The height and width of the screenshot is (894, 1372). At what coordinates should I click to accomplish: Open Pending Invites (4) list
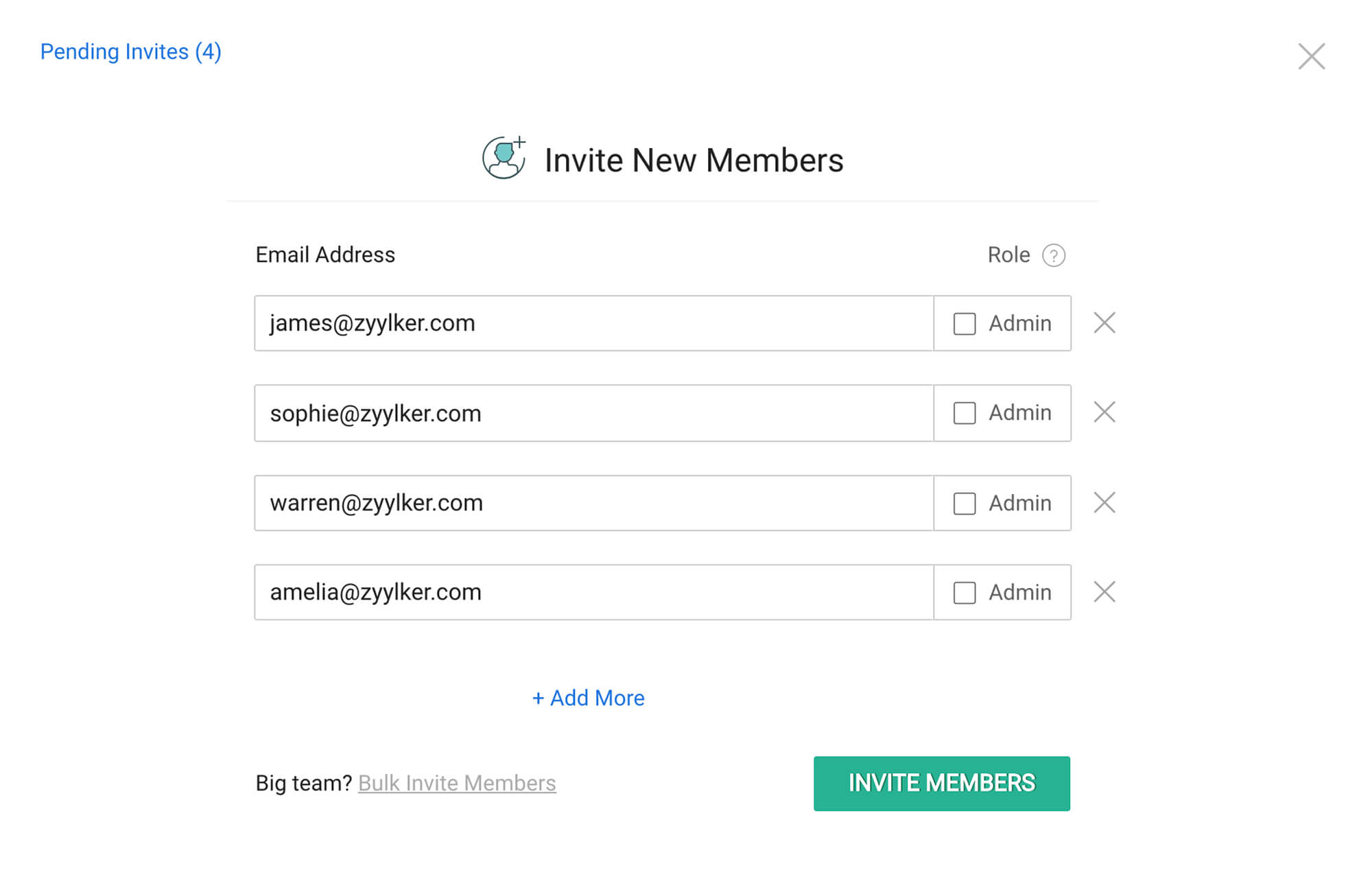[x=130, y=52]
